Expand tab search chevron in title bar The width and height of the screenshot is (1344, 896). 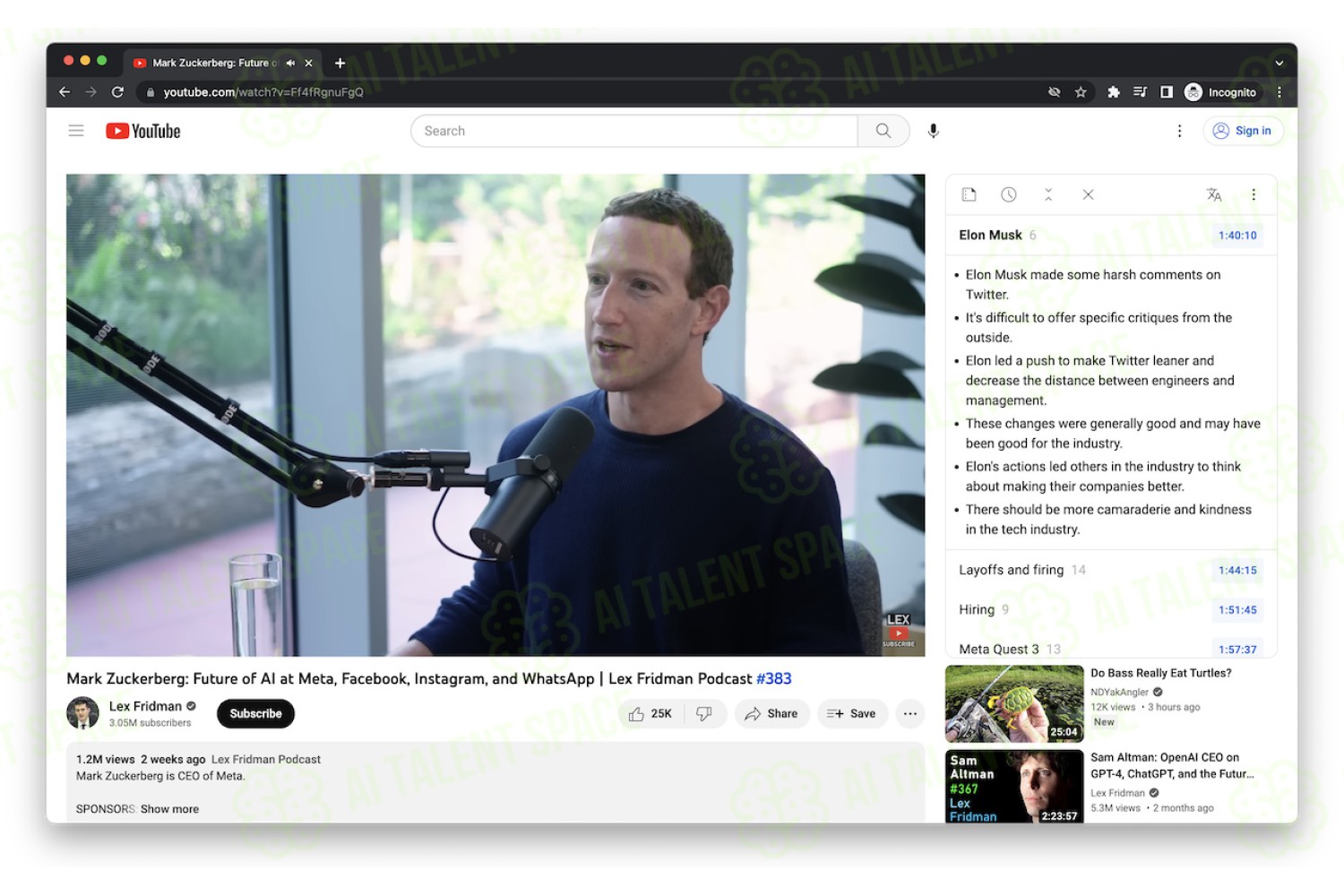[x=1279, y=63]
